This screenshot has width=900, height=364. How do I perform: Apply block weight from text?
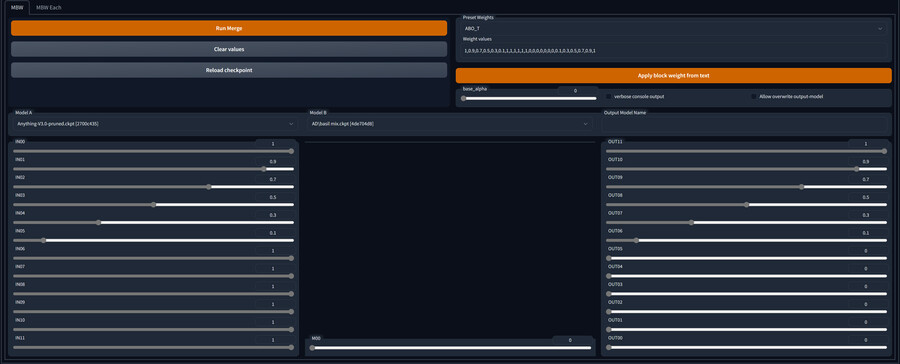tap(673, 75)
